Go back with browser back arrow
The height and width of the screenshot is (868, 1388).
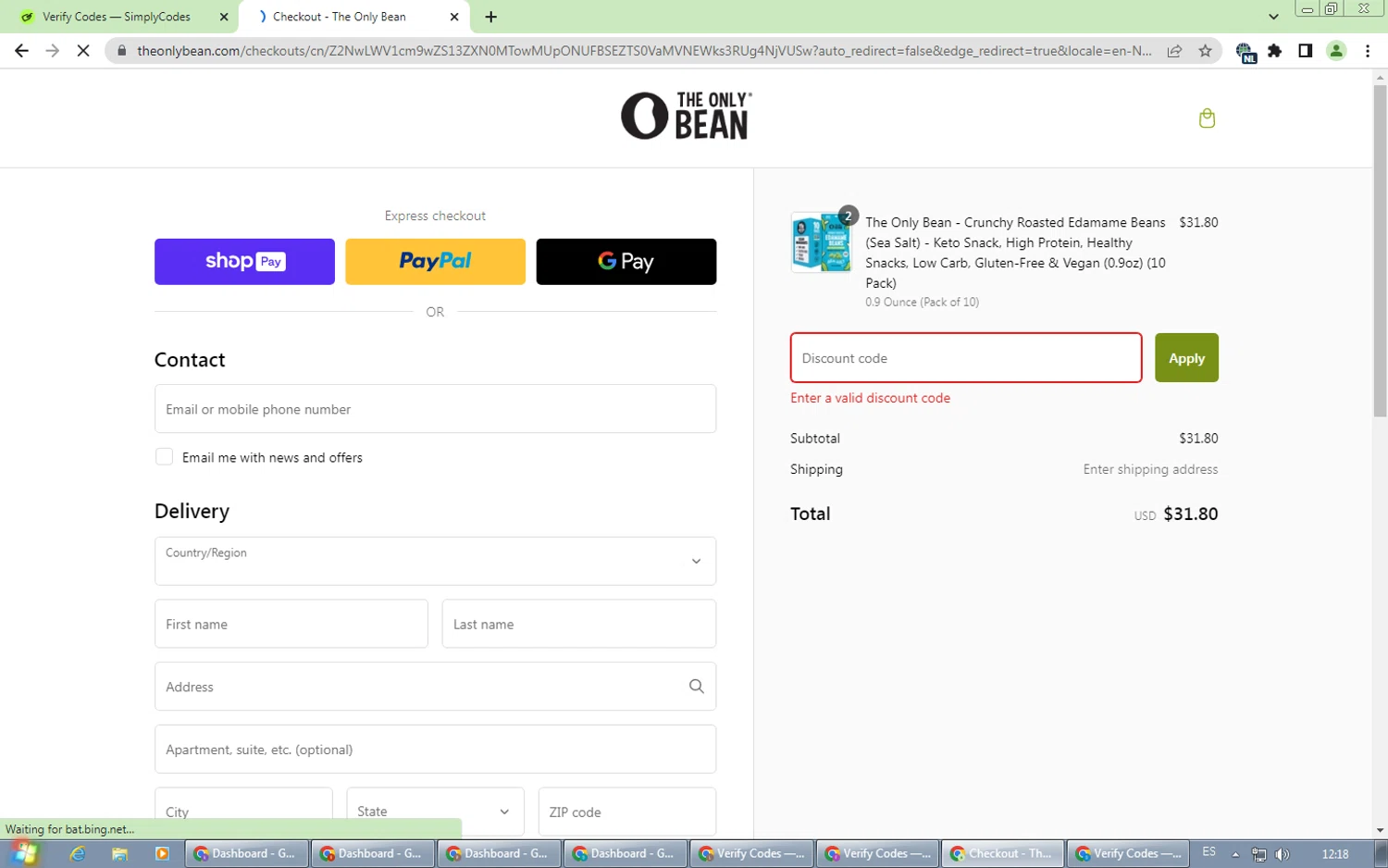tap(21, 51)
